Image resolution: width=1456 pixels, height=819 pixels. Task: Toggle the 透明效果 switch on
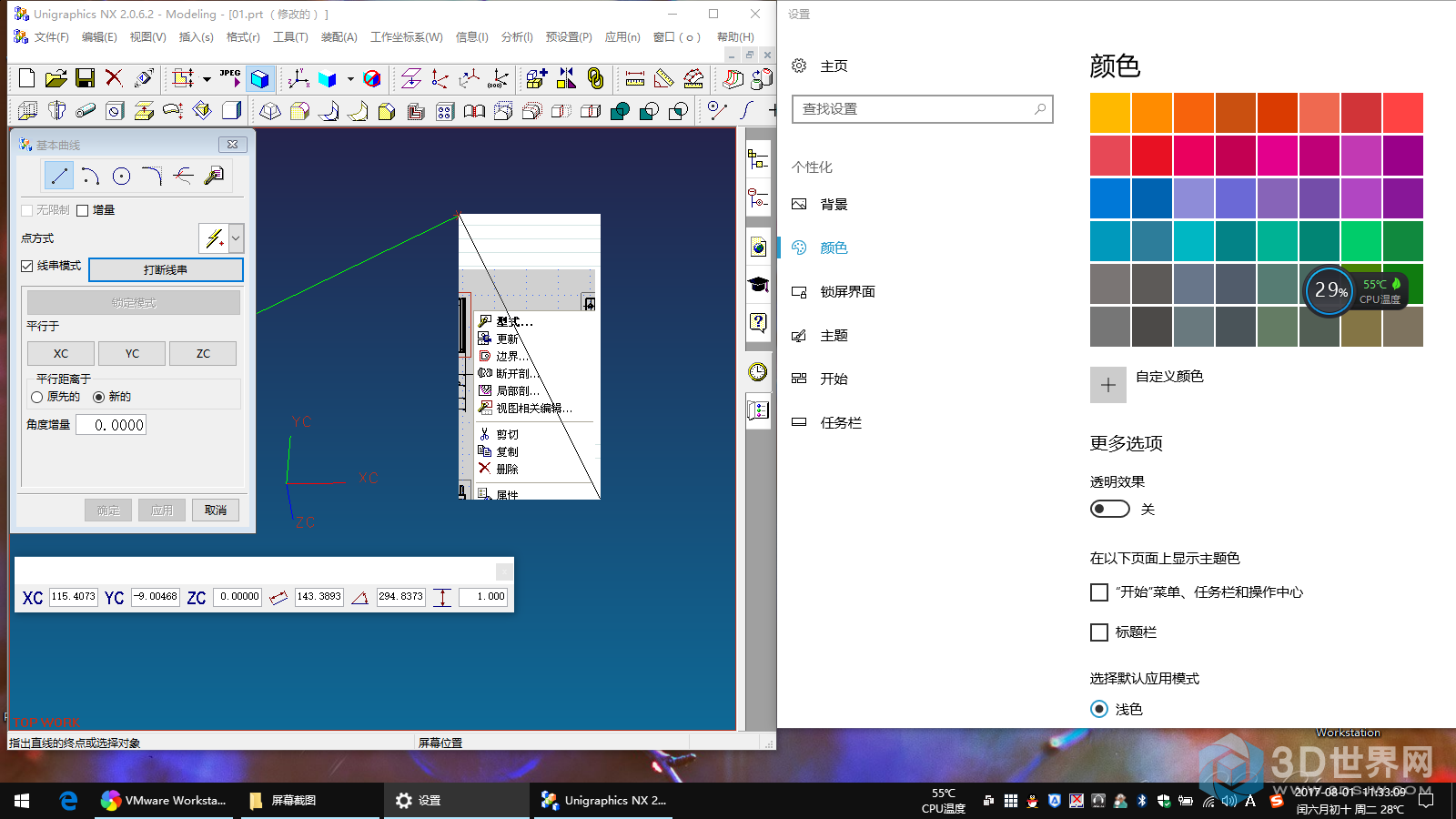pos(1110,509)
